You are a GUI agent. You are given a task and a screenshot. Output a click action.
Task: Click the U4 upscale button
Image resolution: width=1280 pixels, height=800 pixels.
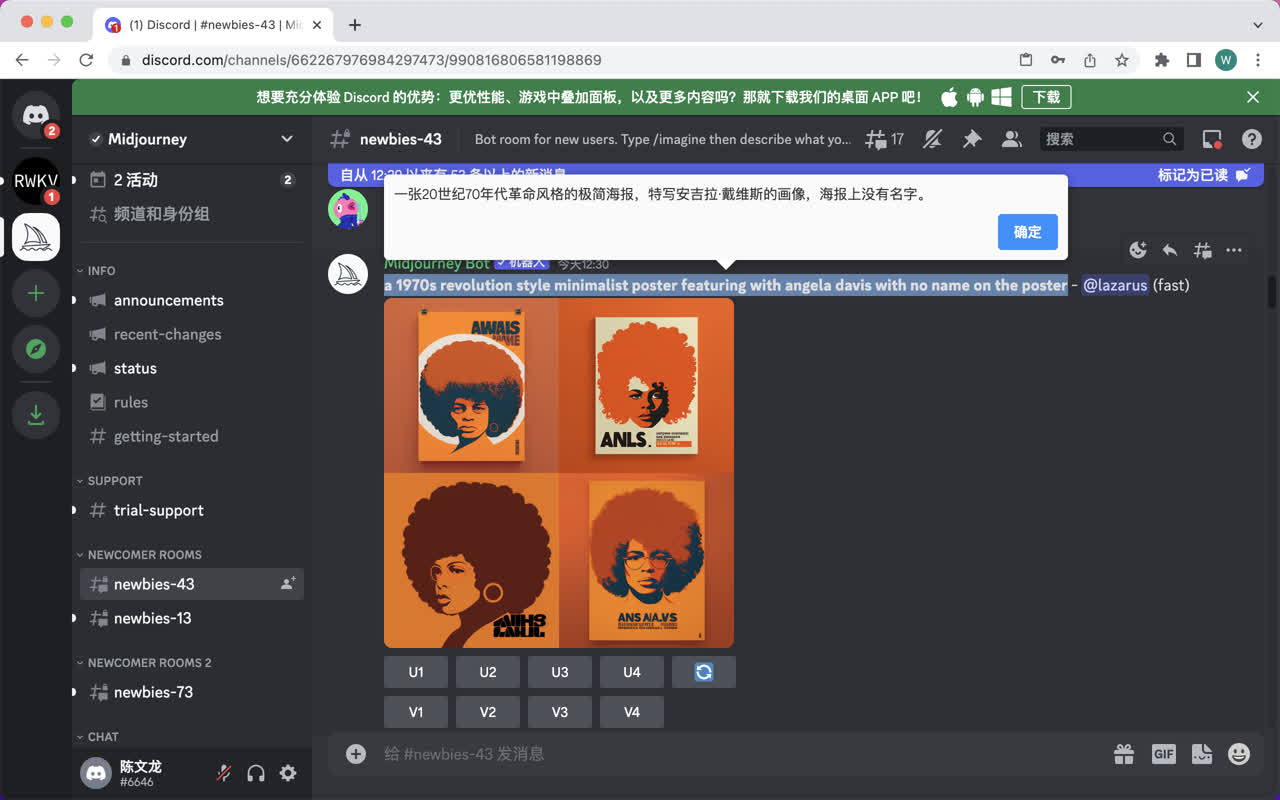pyautogui.click(x=632, y=672)
